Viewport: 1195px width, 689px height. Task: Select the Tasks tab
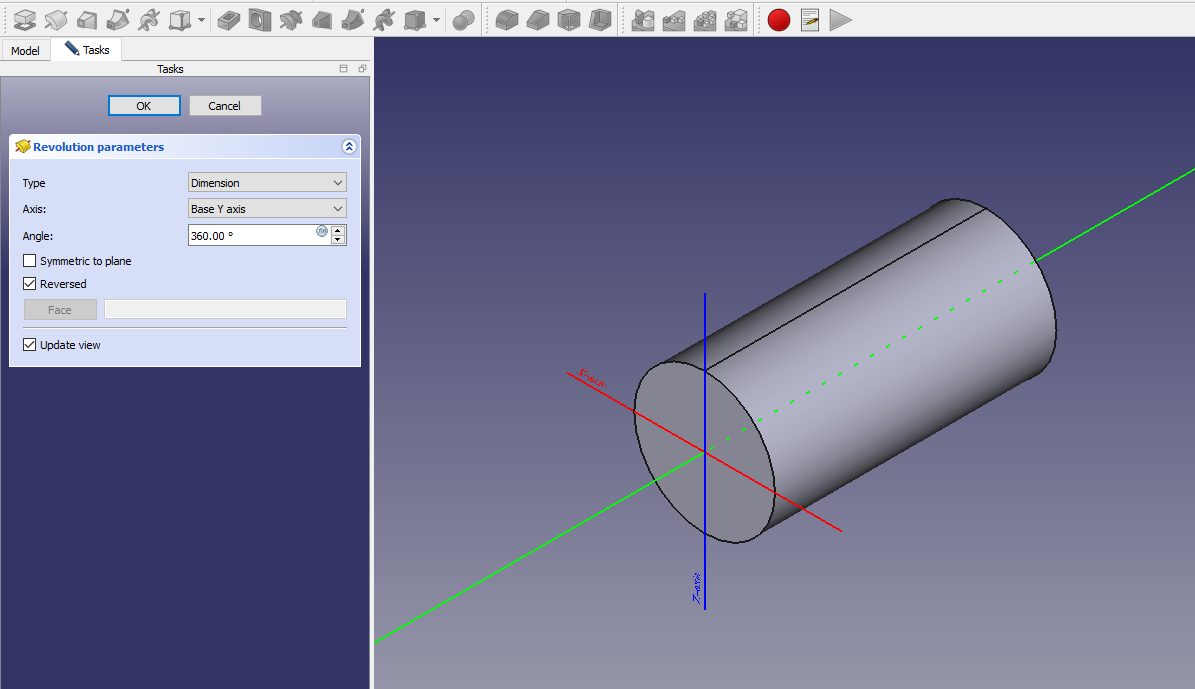tap(87, 50)
